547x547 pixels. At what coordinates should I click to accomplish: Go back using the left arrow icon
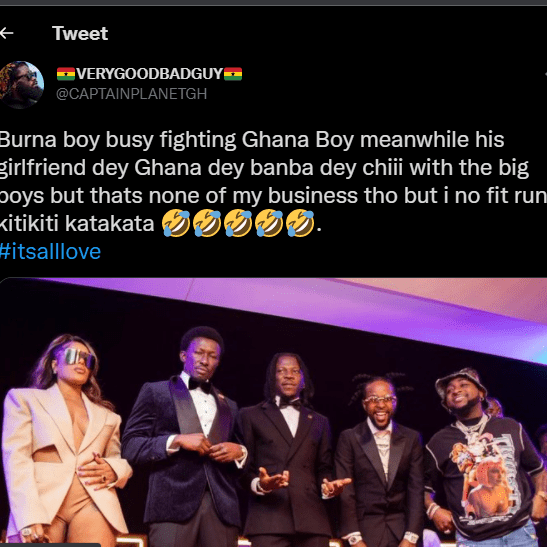tap(6, 33)
